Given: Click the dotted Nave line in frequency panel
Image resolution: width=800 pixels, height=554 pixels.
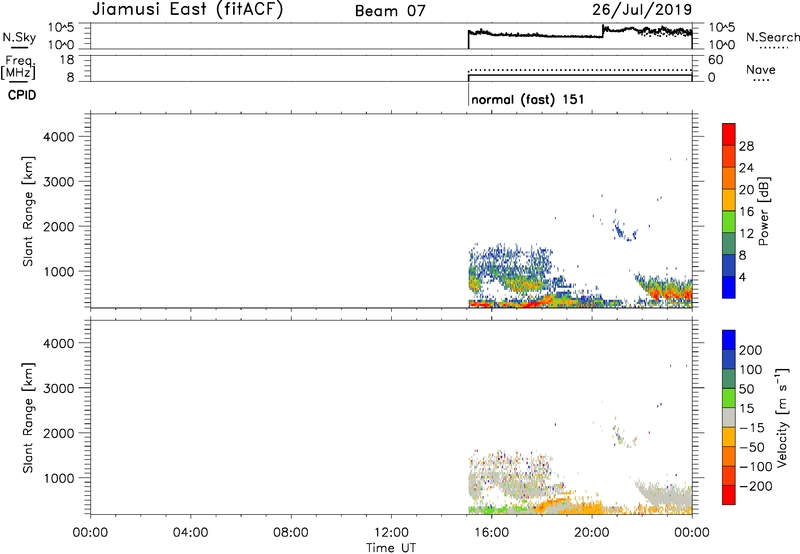Looking at the screenshot, I should pyautogui.click(x=580, y=69).
